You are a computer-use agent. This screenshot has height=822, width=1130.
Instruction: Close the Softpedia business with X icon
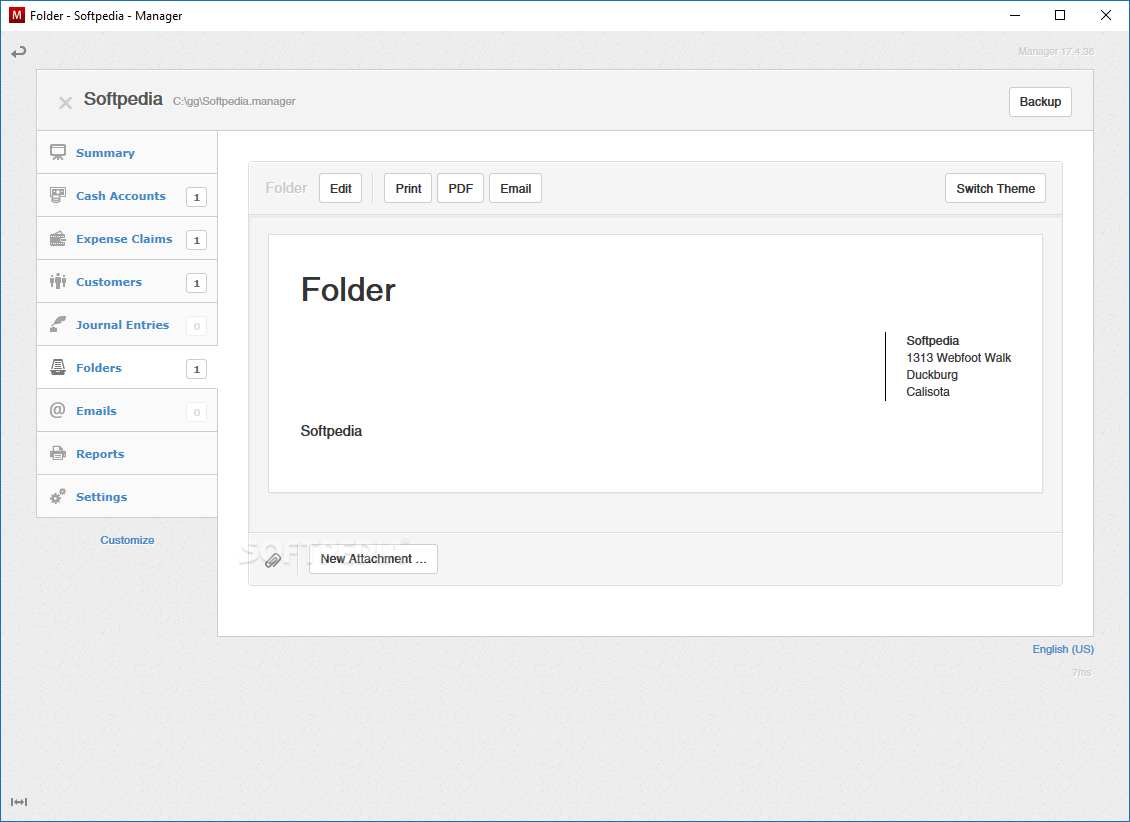click(65, 103)
